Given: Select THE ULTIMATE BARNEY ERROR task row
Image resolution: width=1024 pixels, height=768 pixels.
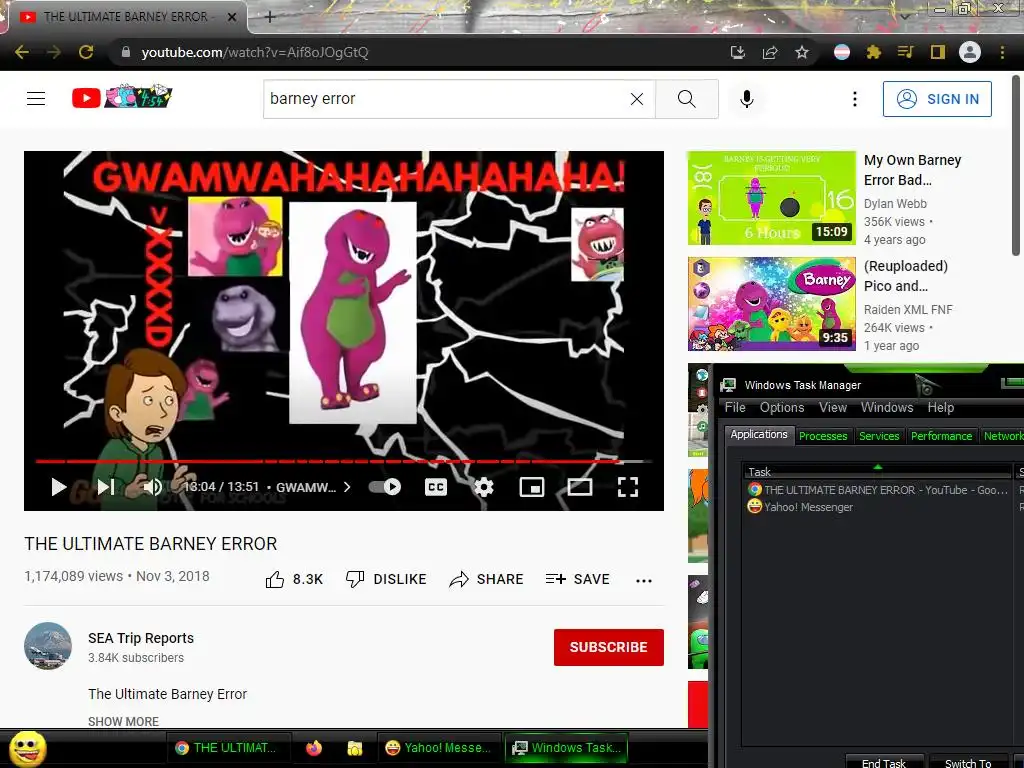Looking at the screenshot, I should 879,490.
